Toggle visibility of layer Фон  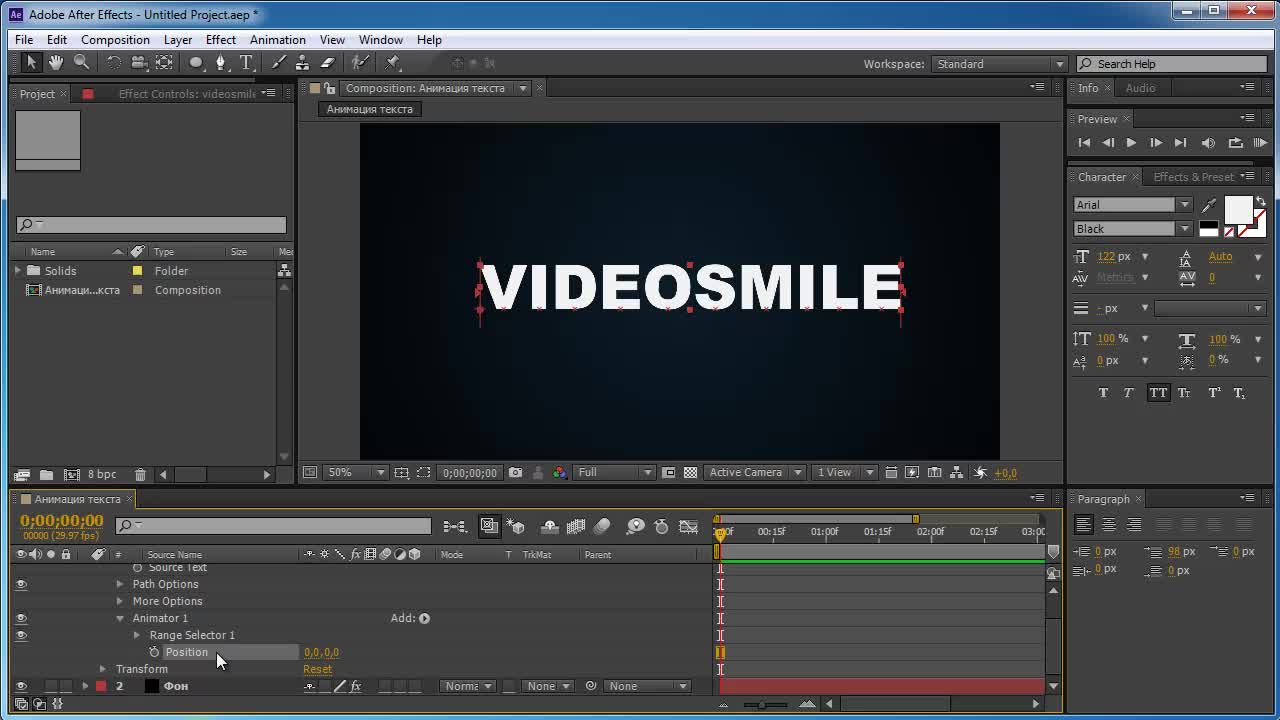click(x=21, y=686)
